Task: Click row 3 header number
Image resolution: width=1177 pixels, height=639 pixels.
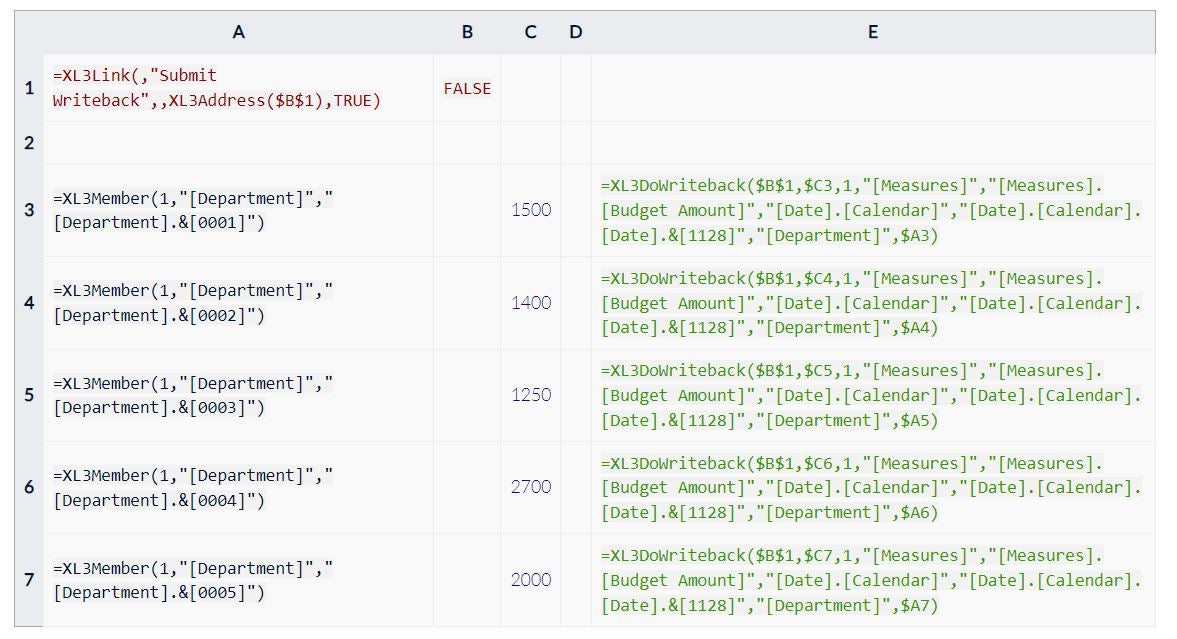Action: (29, 210)
